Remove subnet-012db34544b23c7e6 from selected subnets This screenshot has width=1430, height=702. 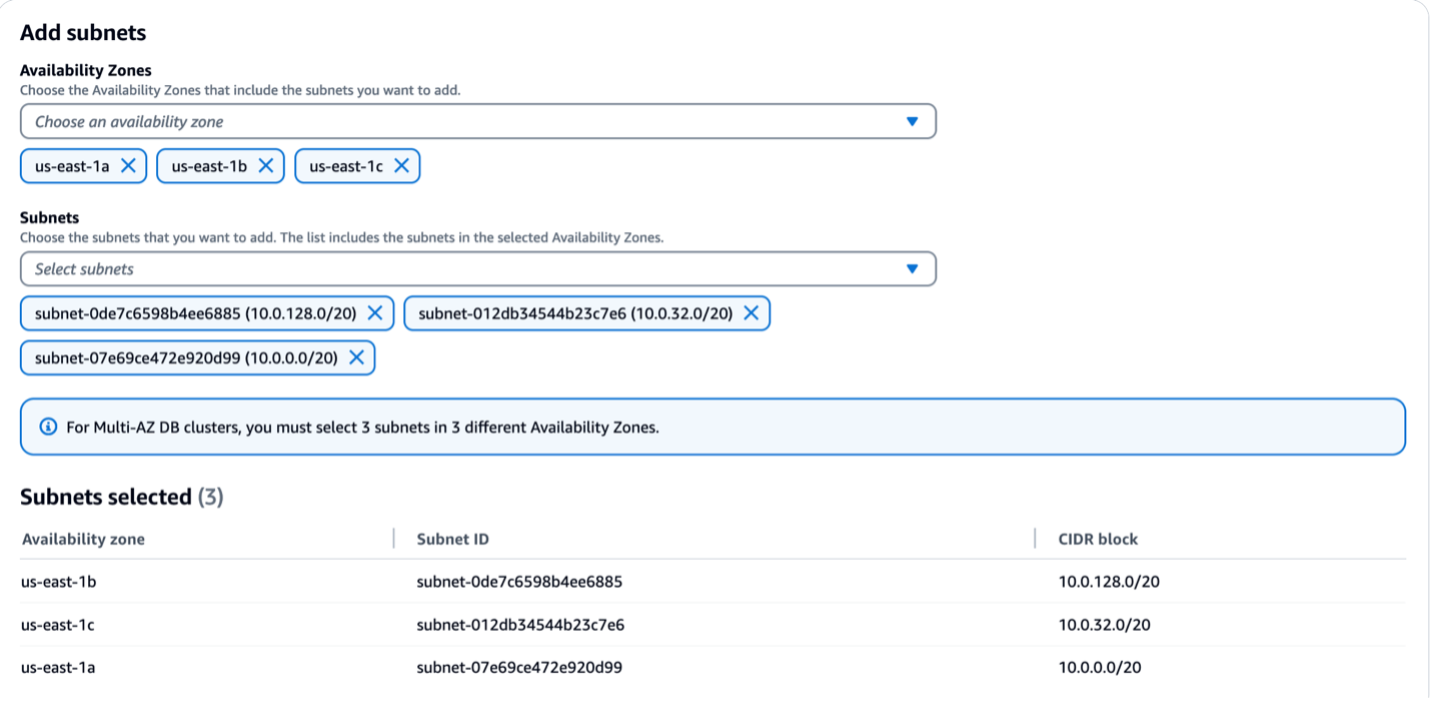coord(751,313)
